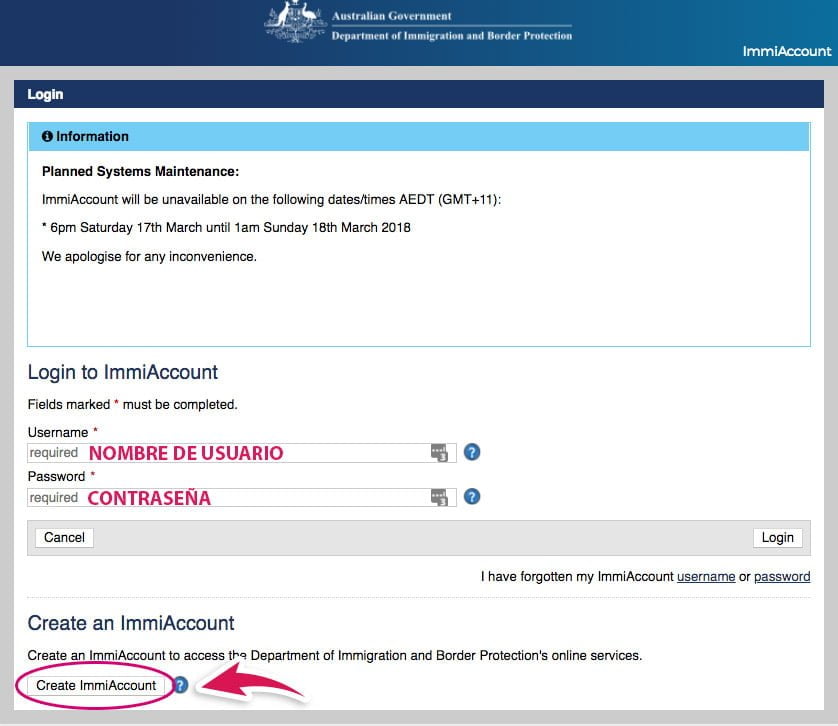Click the help icon beside Username field

[x=471, y=452]
